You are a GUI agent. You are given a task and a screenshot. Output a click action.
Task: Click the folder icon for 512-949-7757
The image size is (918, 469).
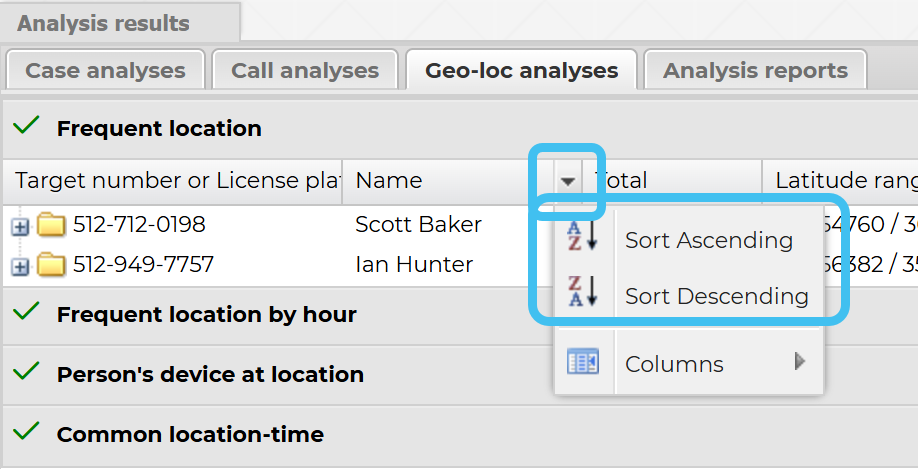click(51, 265)
